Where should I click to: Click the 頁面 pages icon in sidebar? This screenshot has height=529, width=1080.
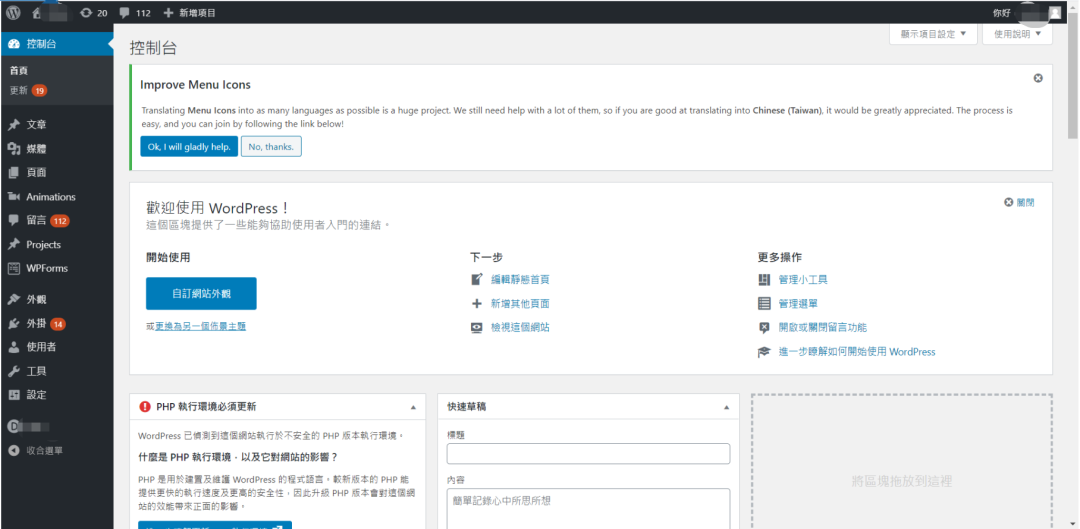pos(14,173)
